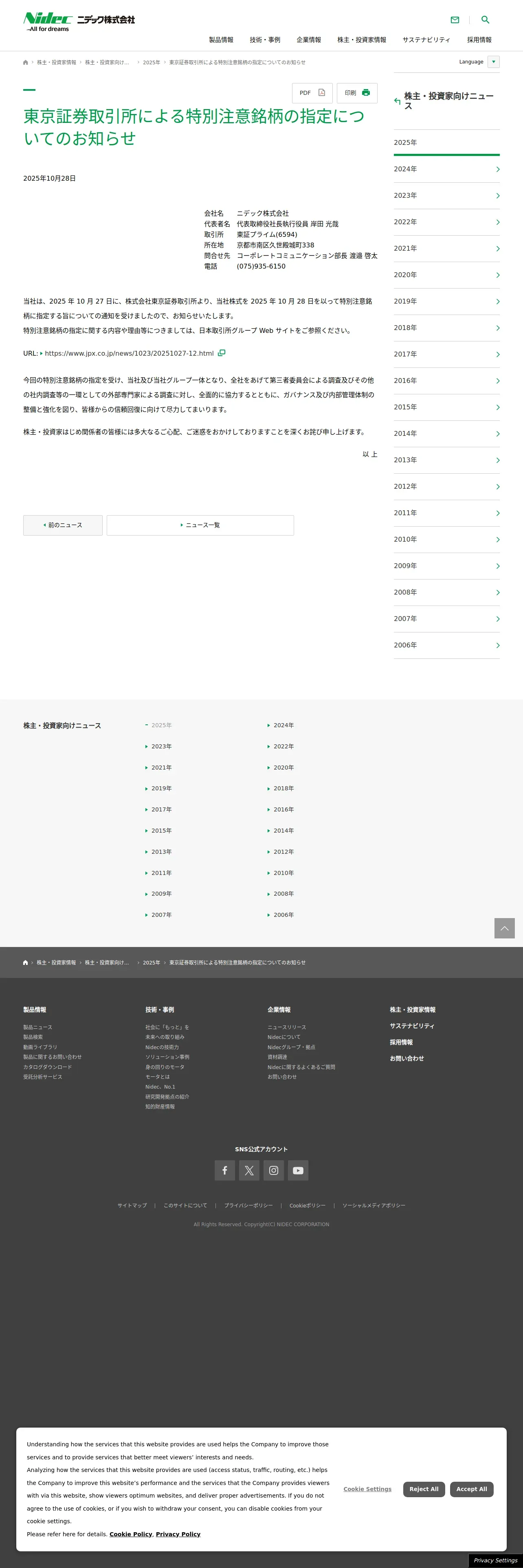Click 株主・投資家情報 in top breadcrumb

point(57,63)
